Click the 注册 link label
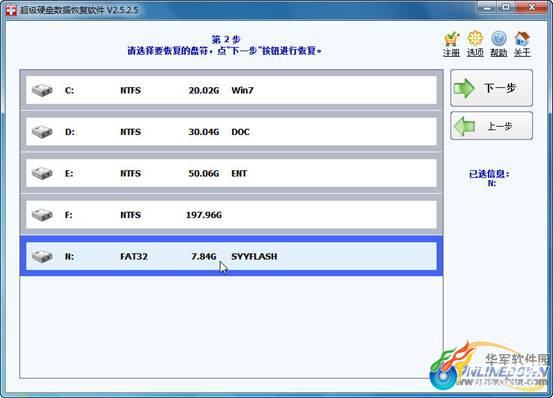Screen dimensions: 553x398 pyautogui.click(x=451, y=53)
